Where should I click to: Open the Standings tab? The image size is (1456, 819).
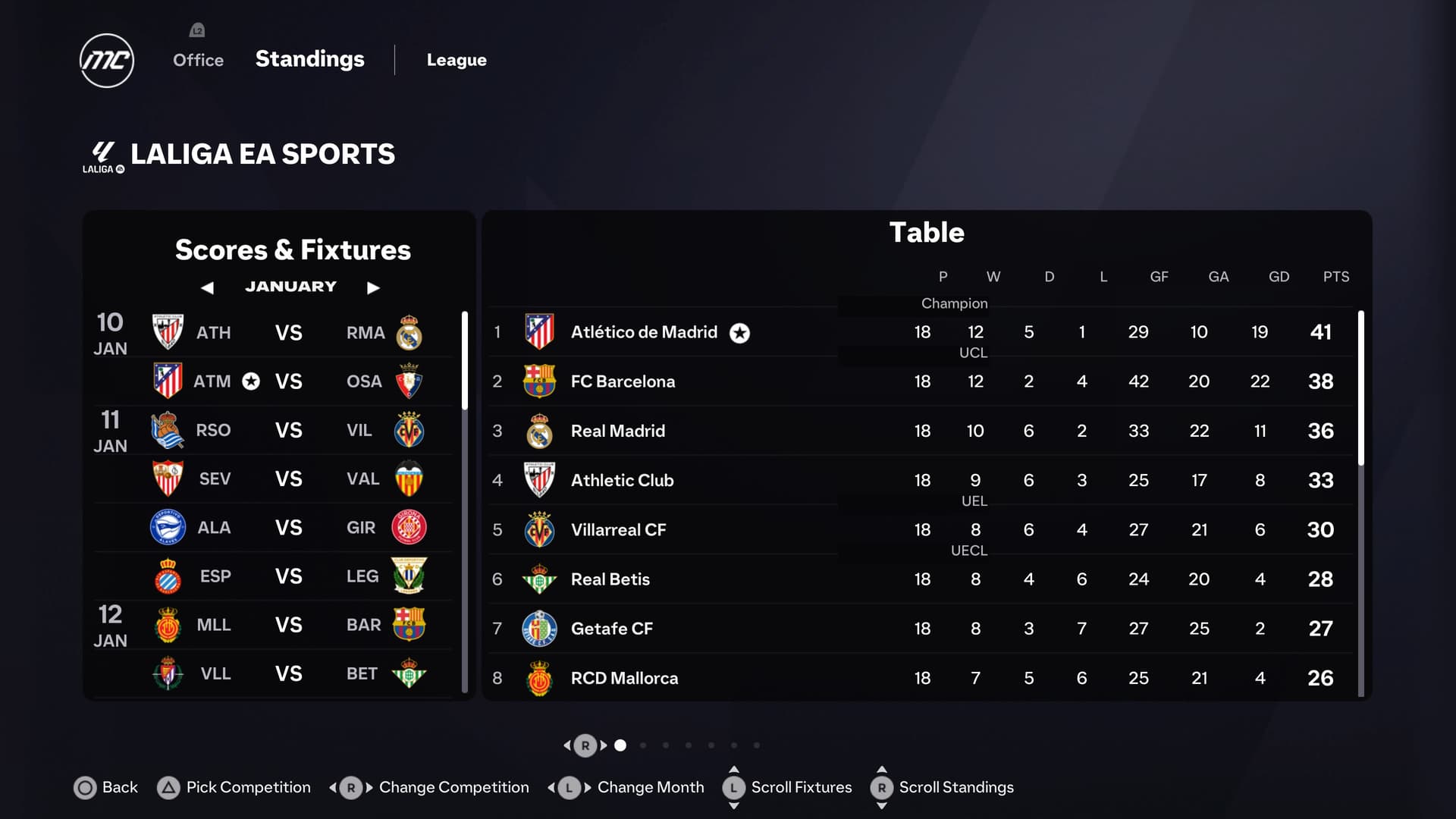(309, 59)
